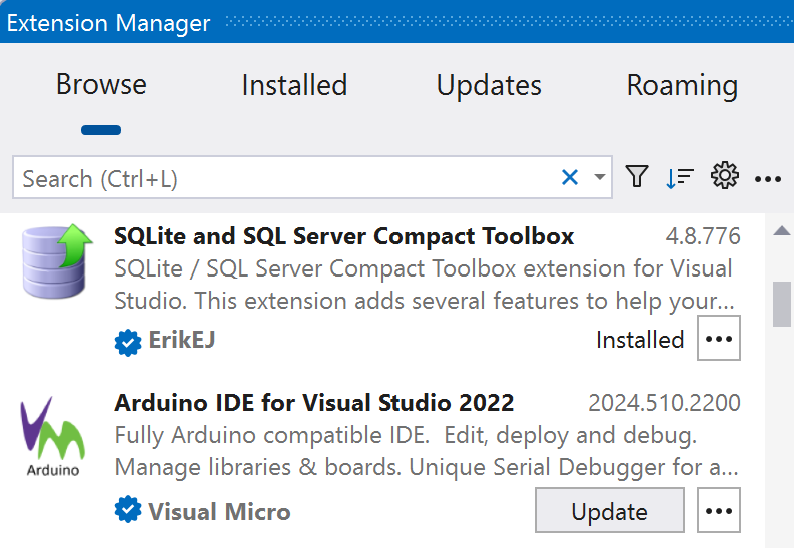The image size is (794, 548).
Task: Switch to the Updates tab
Action: tap(489, 86)
